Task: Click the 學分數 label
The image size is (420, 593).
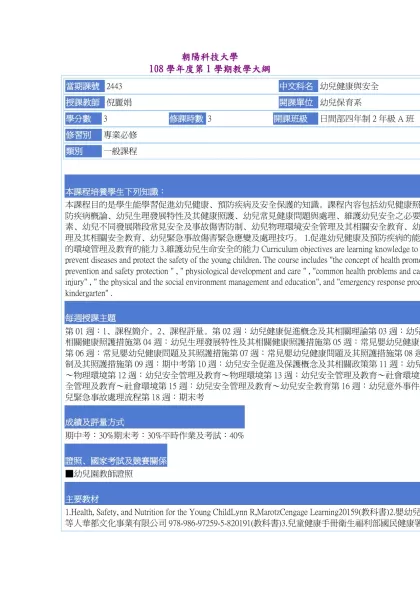Action: tap(83, 119)
